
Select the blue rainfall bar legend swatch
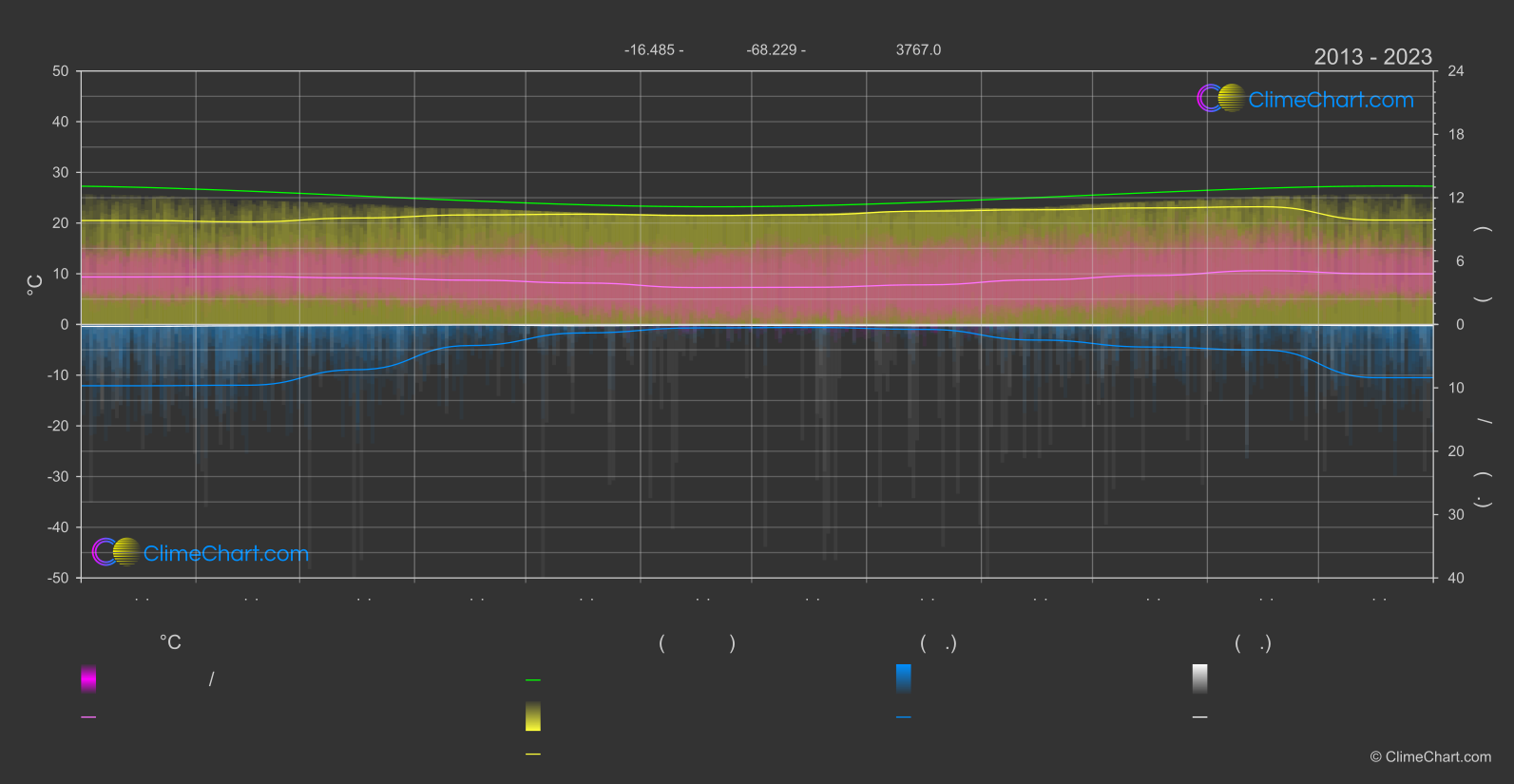click(904, 679)
